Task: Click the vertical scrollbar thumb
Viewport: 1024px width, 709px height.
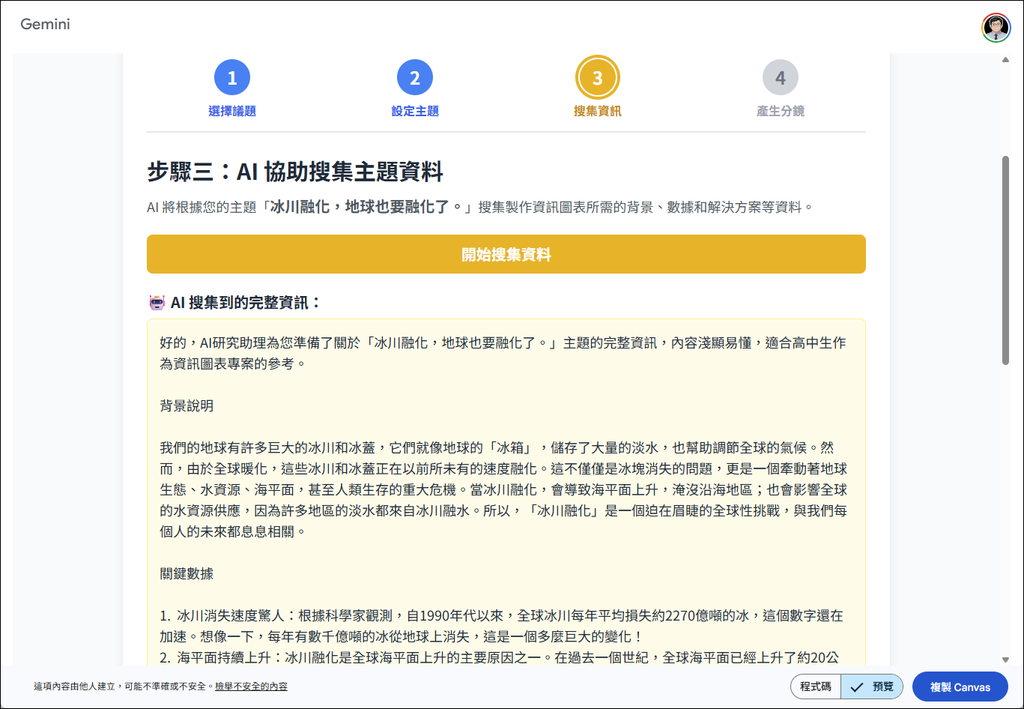Action: pyautogui.click(x=1006, y=260)
